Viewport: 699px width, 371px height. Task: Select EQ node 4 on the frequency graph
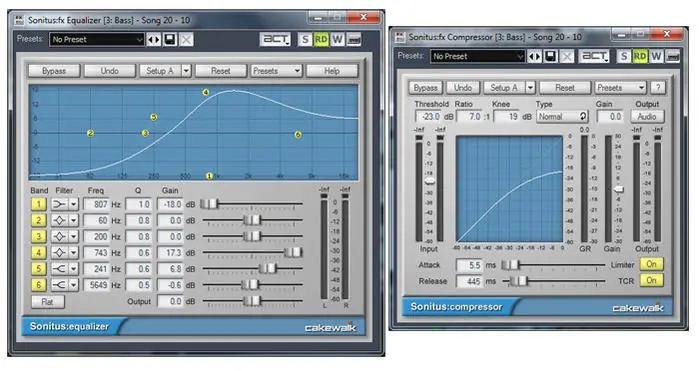206,92
